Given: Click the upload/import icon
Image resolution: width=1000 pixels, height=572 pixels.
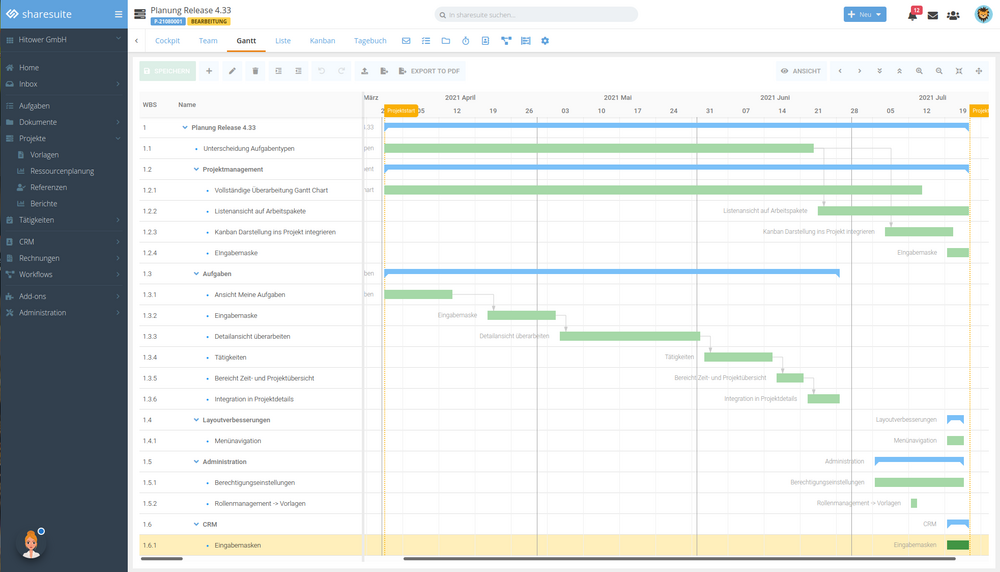Looking at the screenshot, I should (x=364, y=71).
